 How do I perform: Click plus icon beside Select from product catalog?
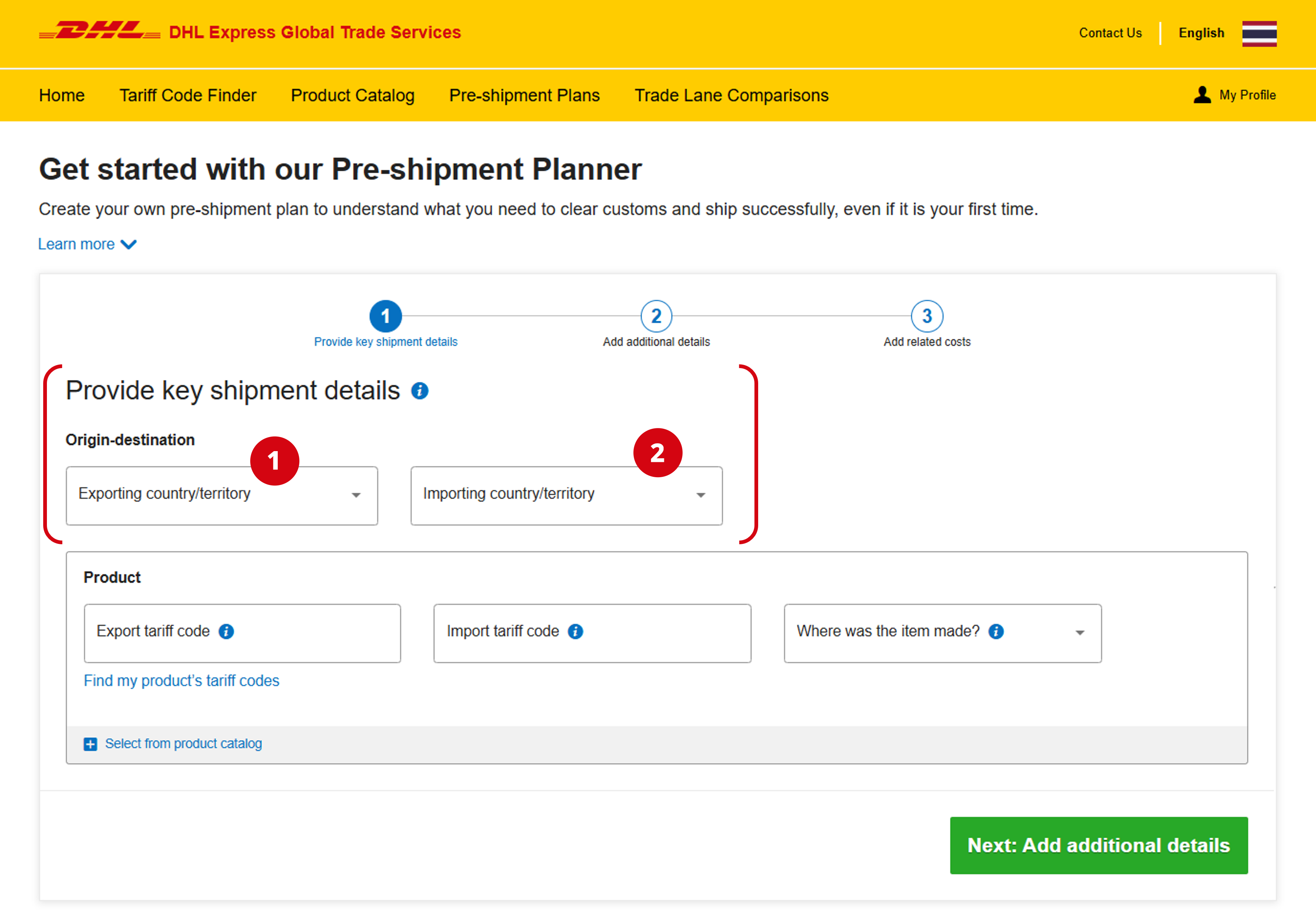(x=90, y=744)
